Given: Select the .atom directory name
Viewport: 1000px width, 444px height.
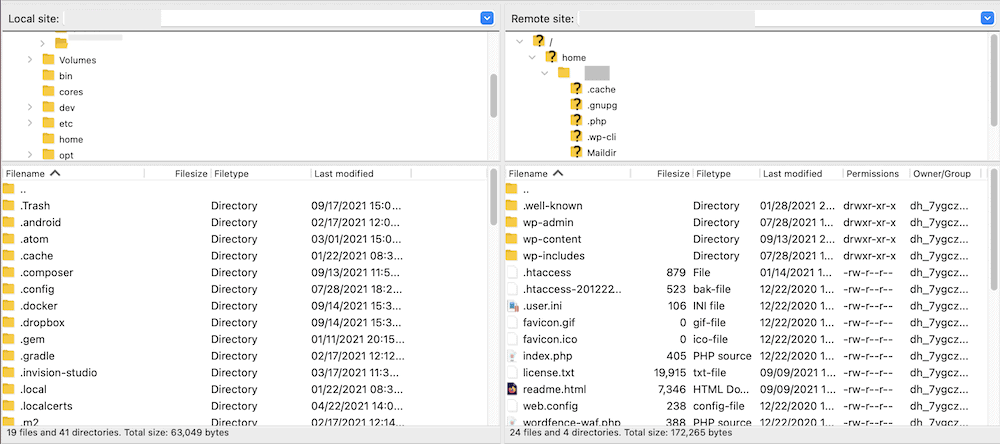Looking at the screenshot, I should [x=34, y=239].
